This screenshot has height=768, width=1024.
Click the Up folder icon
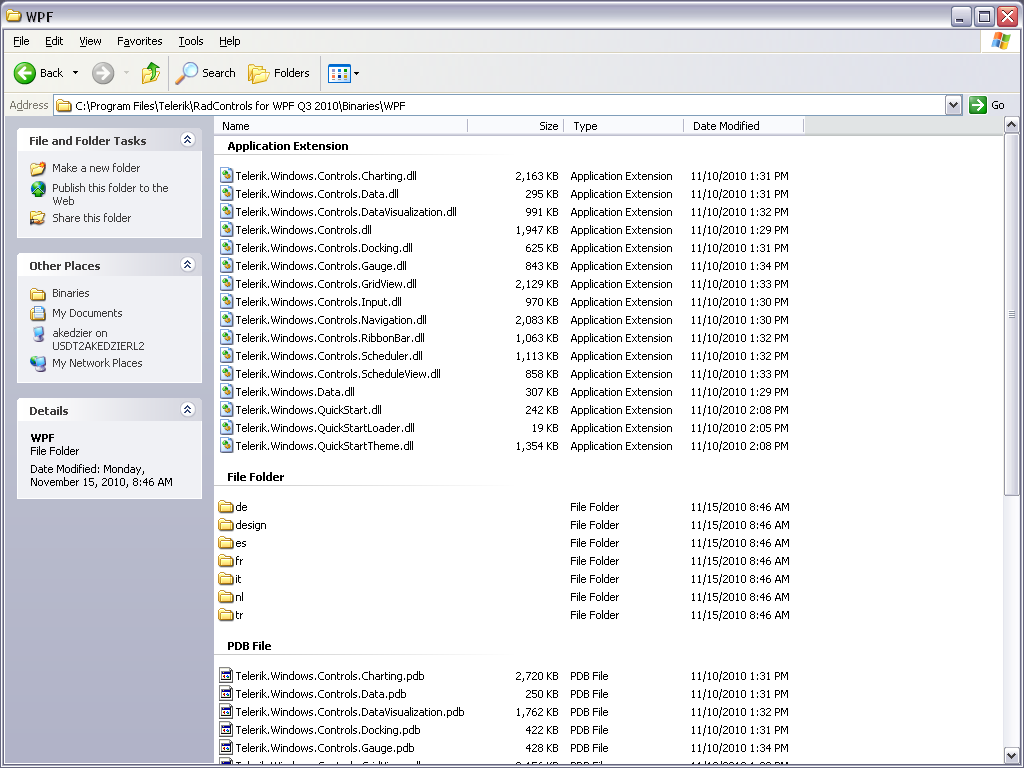[151, 73]
